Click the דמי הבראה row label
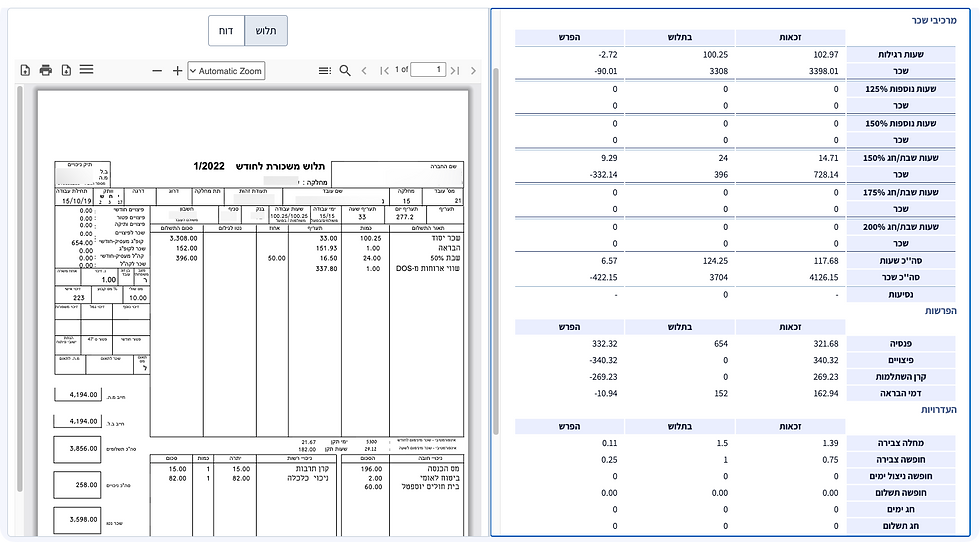980x542 pixels. click(901, 393)
